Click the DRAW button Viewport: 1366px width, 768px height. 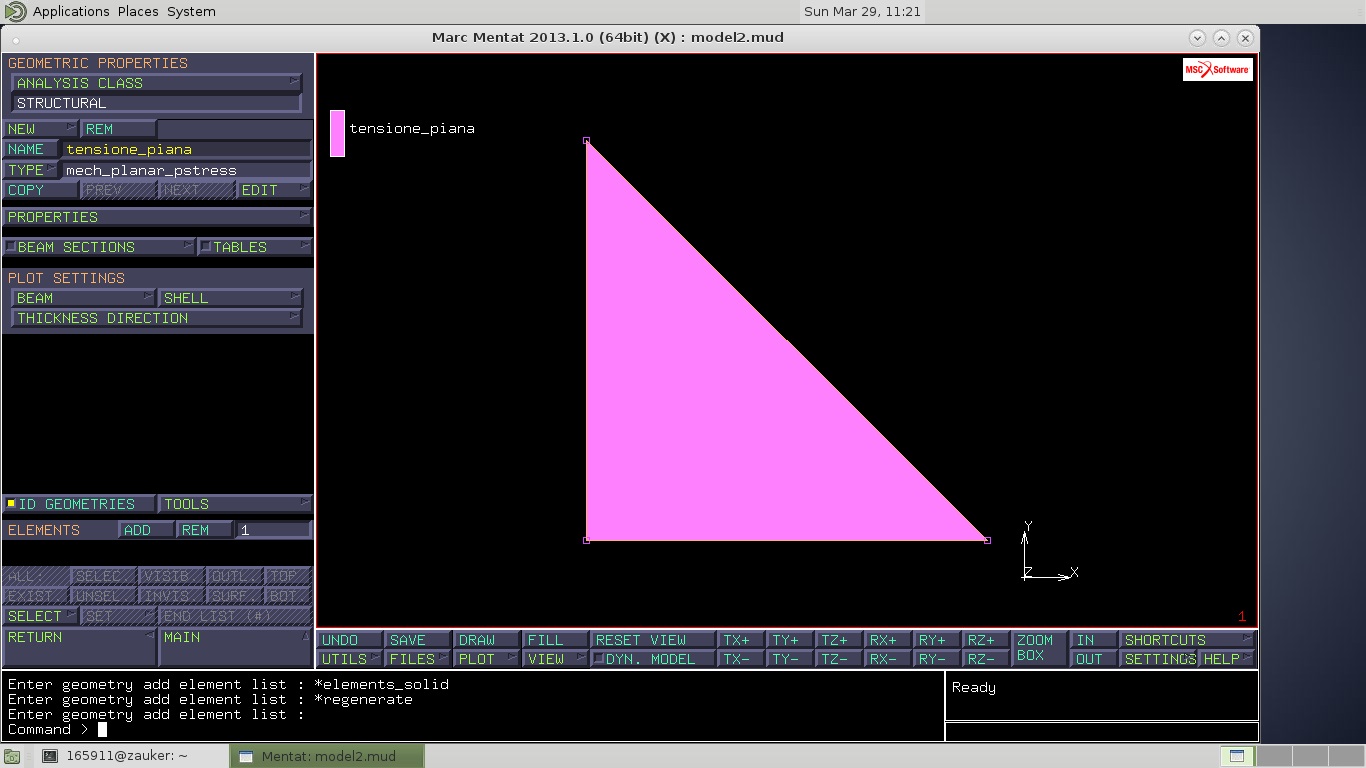click(487, 640)
